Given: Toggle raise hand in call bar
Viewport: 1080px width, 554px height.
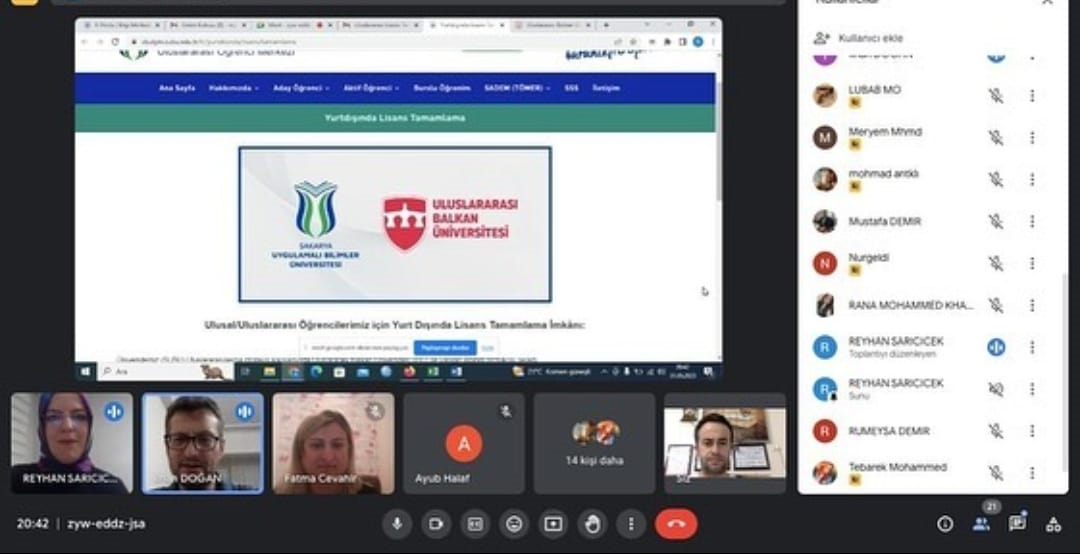Looking at the screenshot, I should 592,524.
